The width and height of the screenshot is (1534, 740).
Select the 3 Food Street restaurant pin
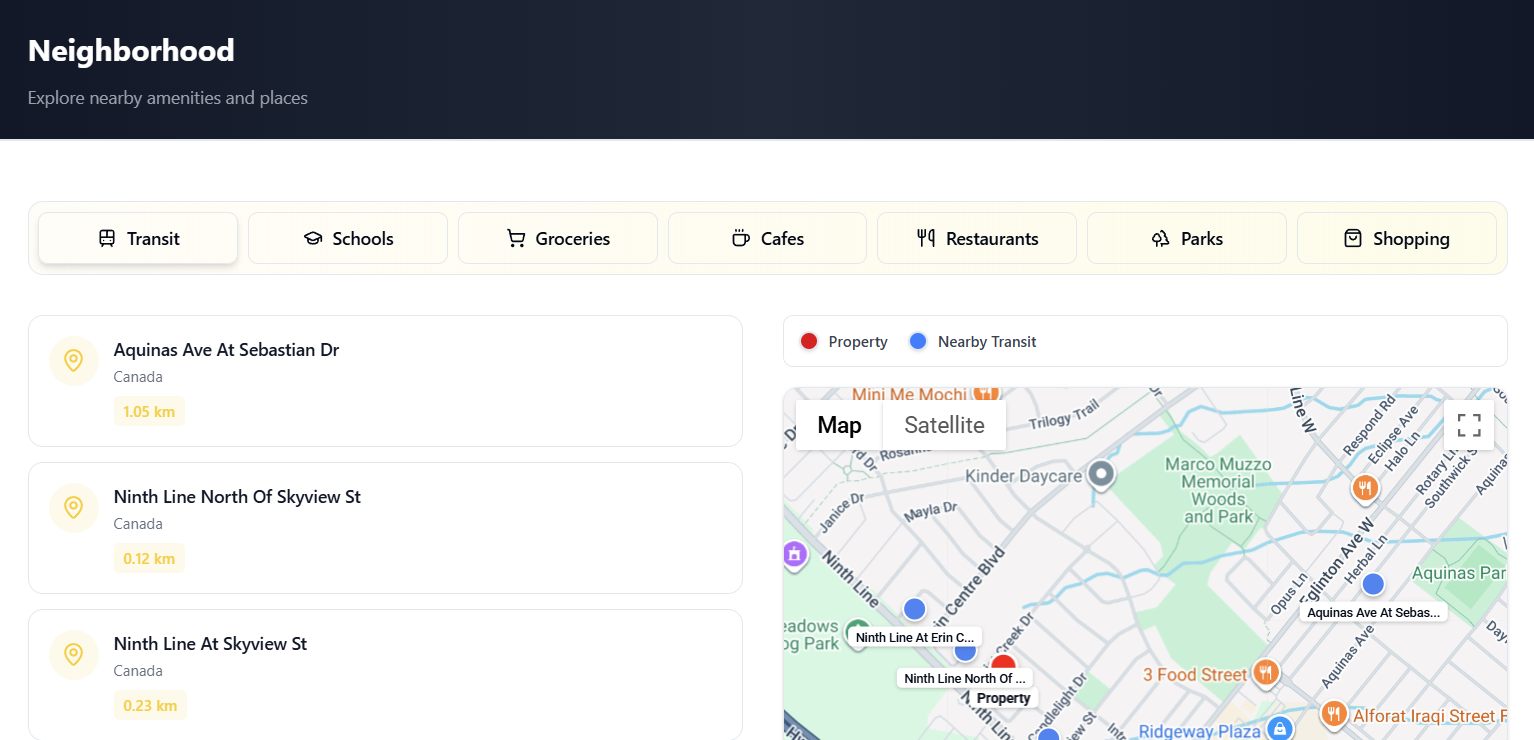pos(1266,672)
